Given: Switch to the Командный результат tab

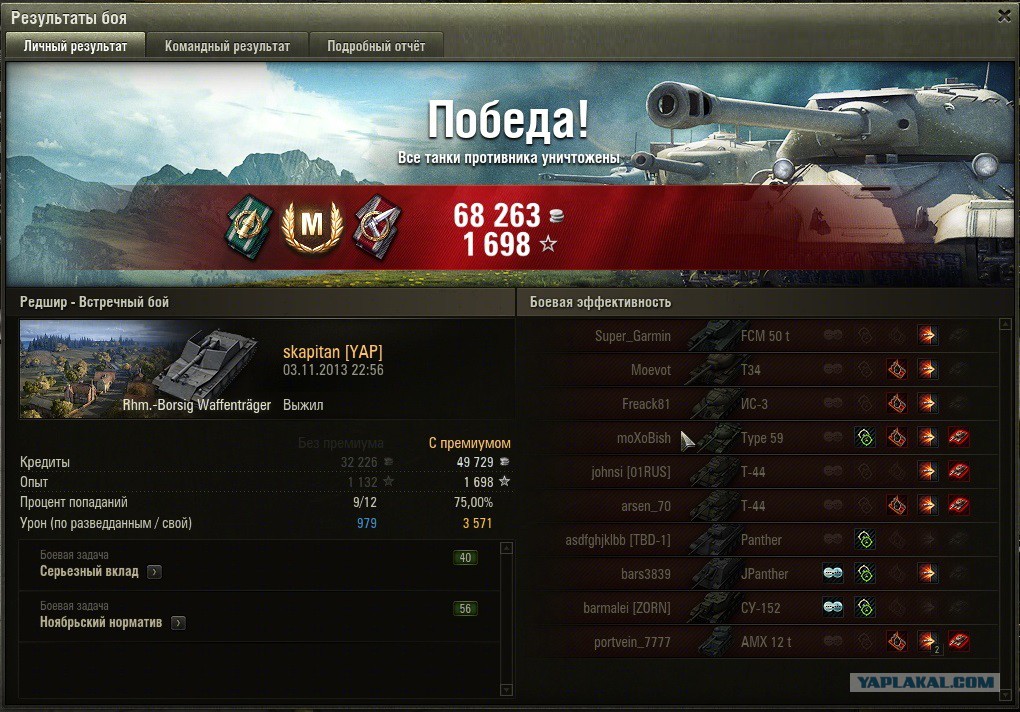Looking at the screenshot, I should (x=227, y=46).
